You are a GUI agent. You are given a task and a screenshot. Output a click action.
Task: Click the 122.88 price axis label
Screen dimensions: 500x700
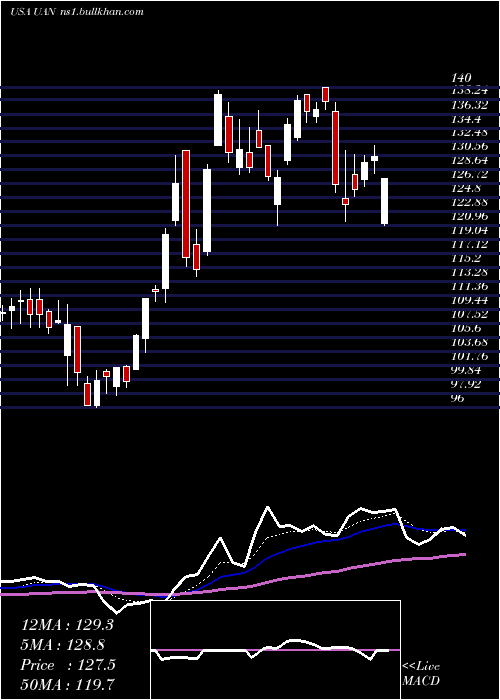pos(469,202)
